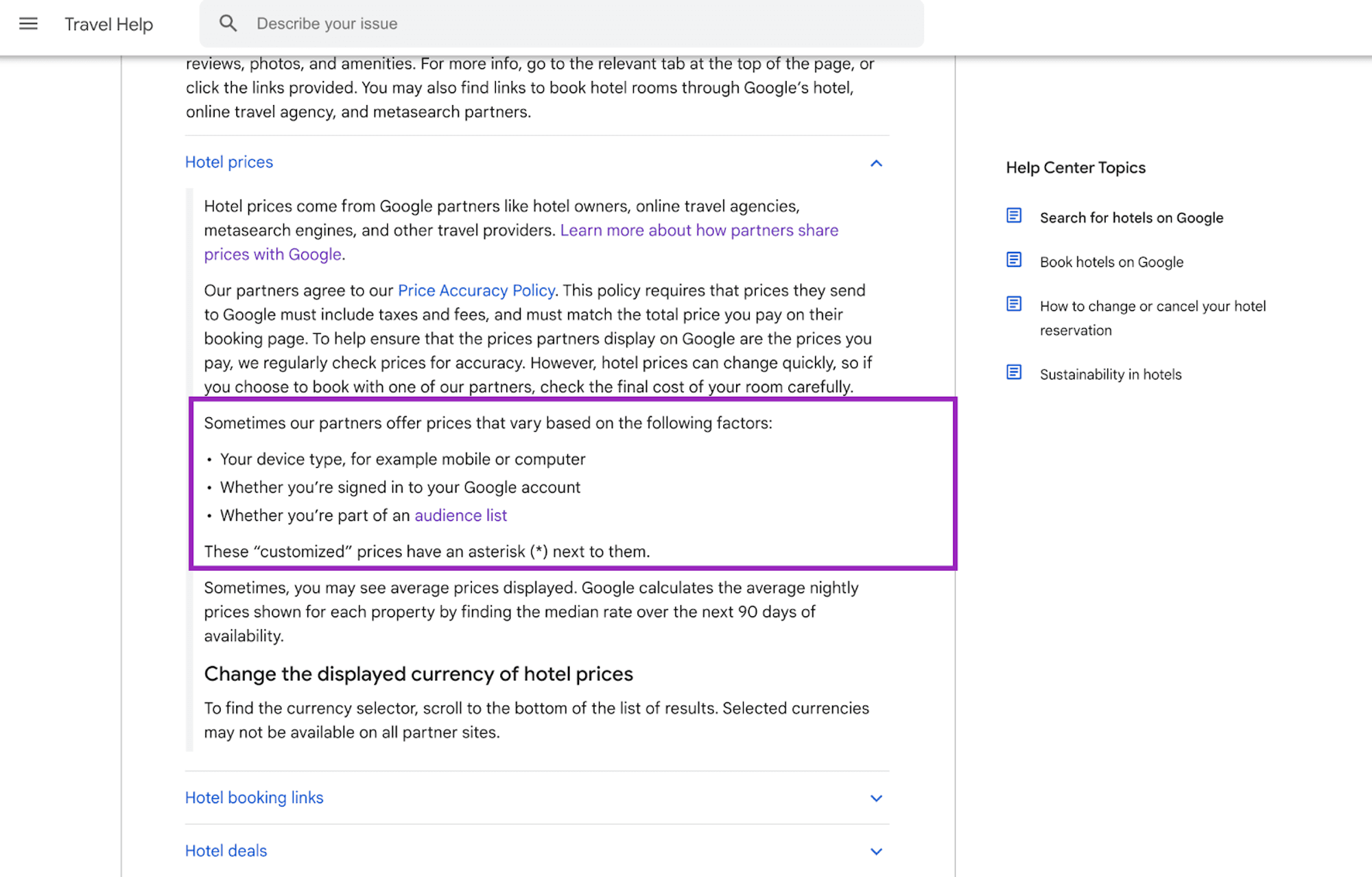Expand the Hotel booking links chevron

coord(876,798)
